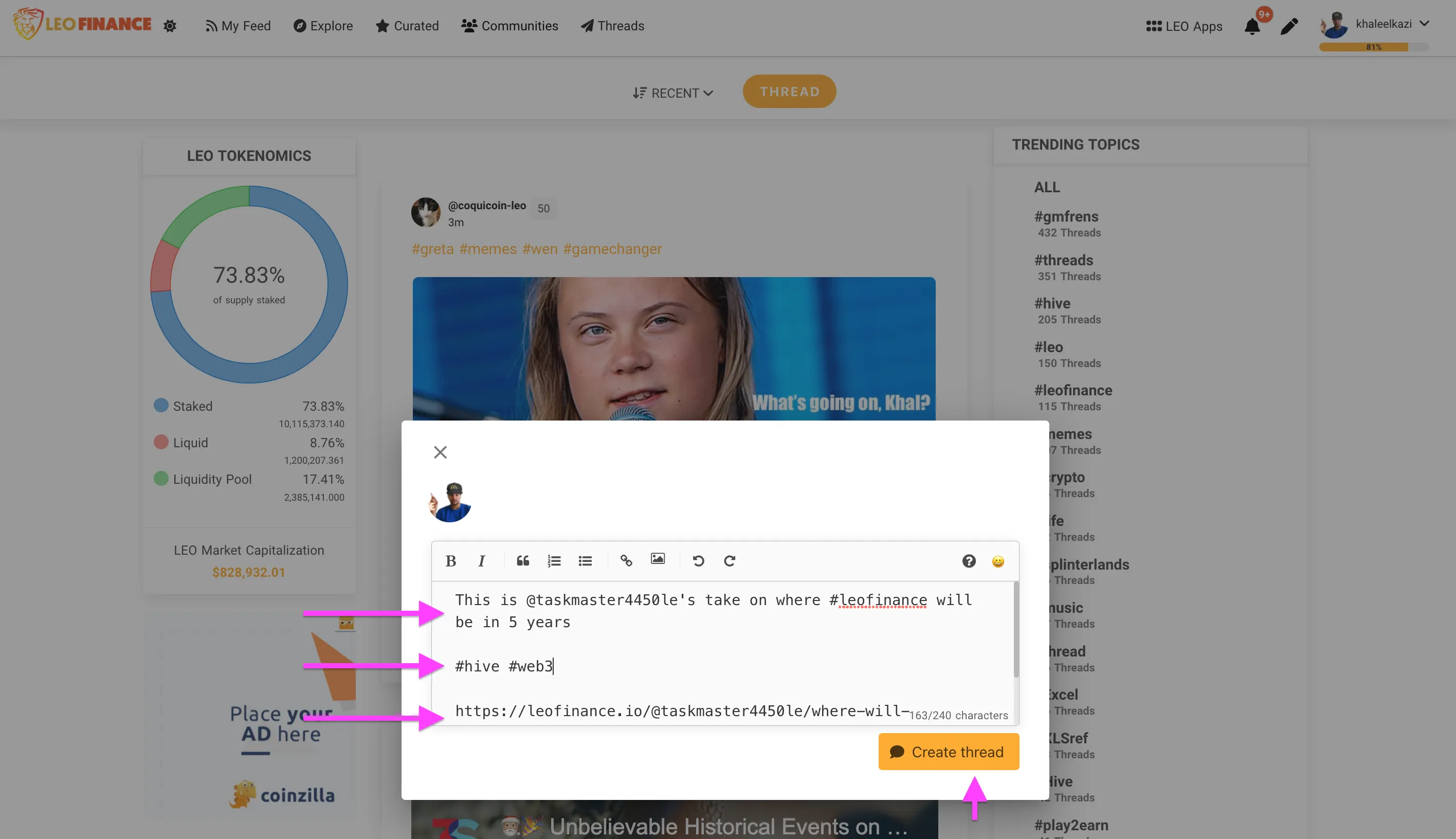Screen dimensions: 1456x839
Task: Click the #wen hashtag
Action: pyautogui.click(x=540, y=249)
